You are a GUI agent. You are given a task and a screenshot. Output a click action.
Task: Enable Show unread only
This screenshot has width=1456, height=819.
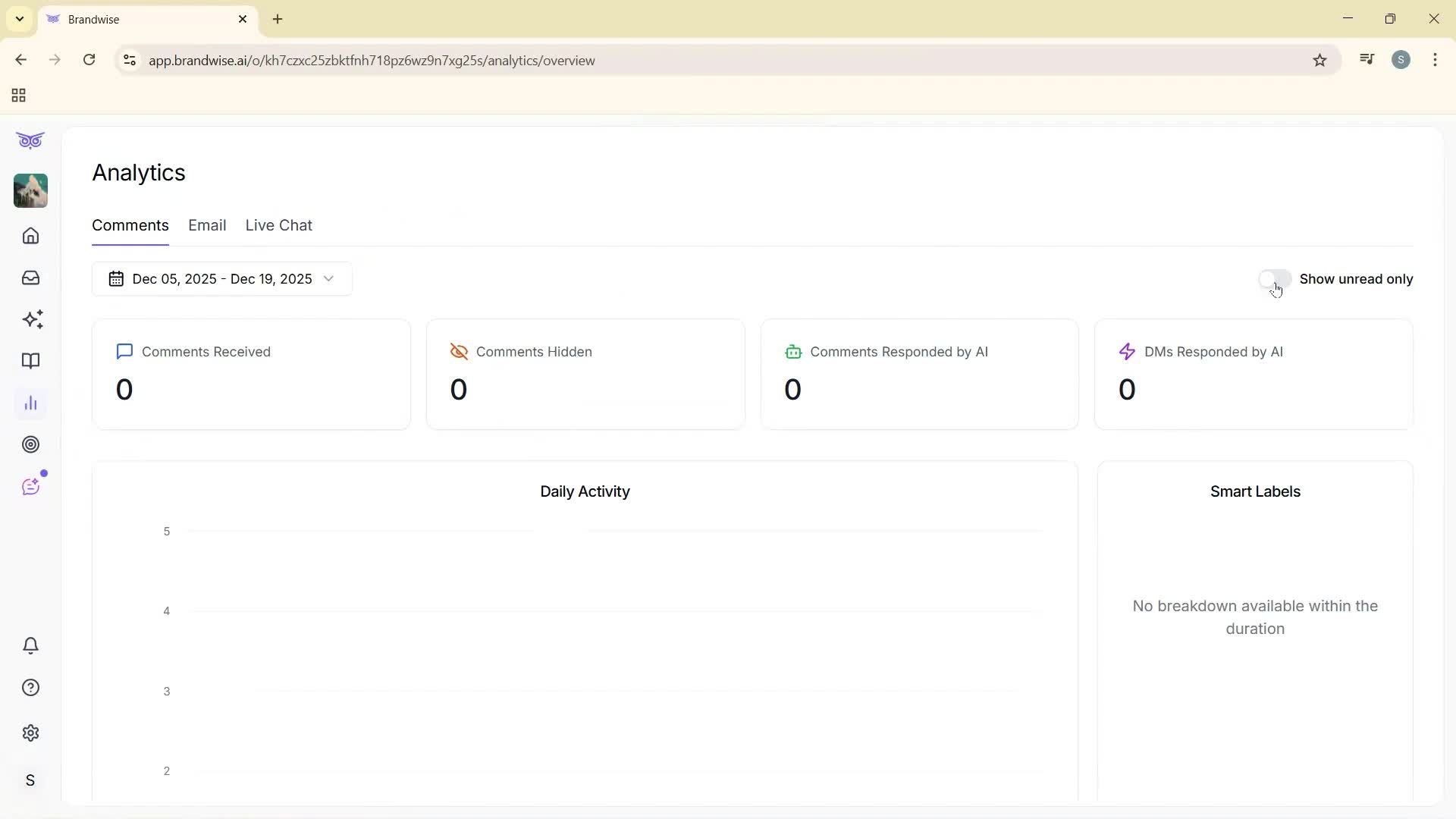(1274, 278)
